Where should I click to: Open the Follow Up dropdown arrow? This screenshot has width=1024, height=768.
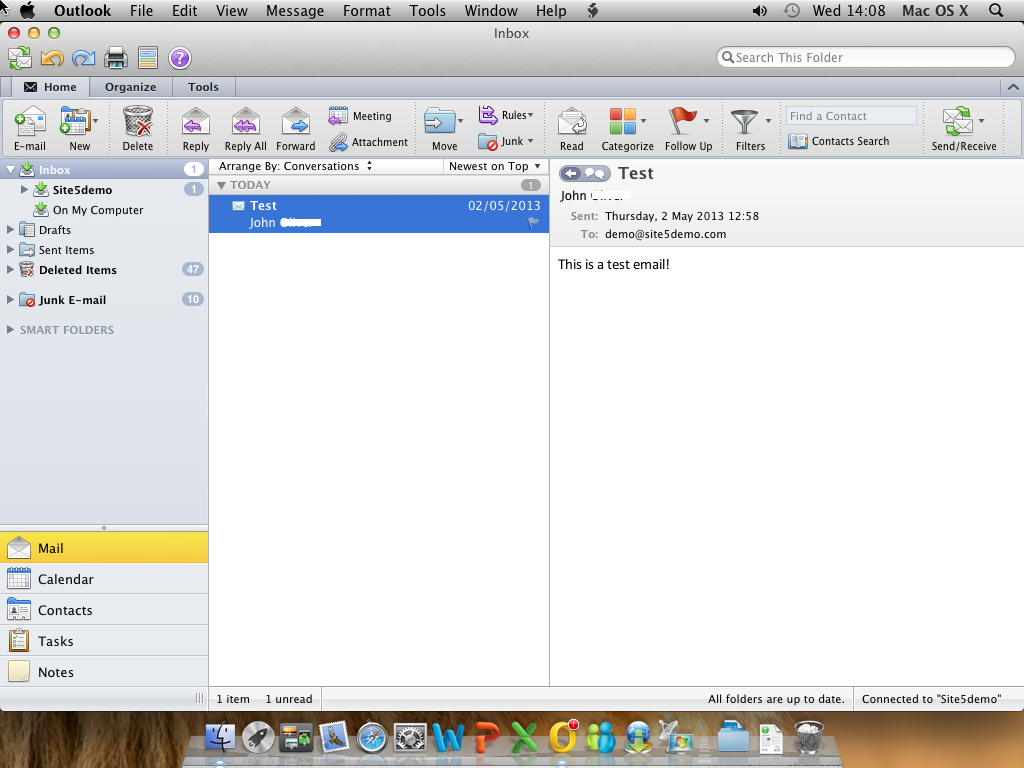pos(706,121)
